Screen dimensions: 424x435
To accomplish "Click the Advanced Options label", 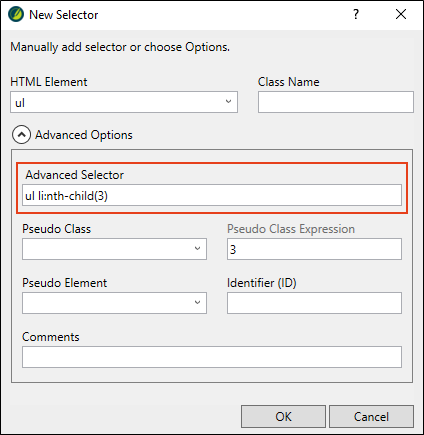I will pos(84,135).
